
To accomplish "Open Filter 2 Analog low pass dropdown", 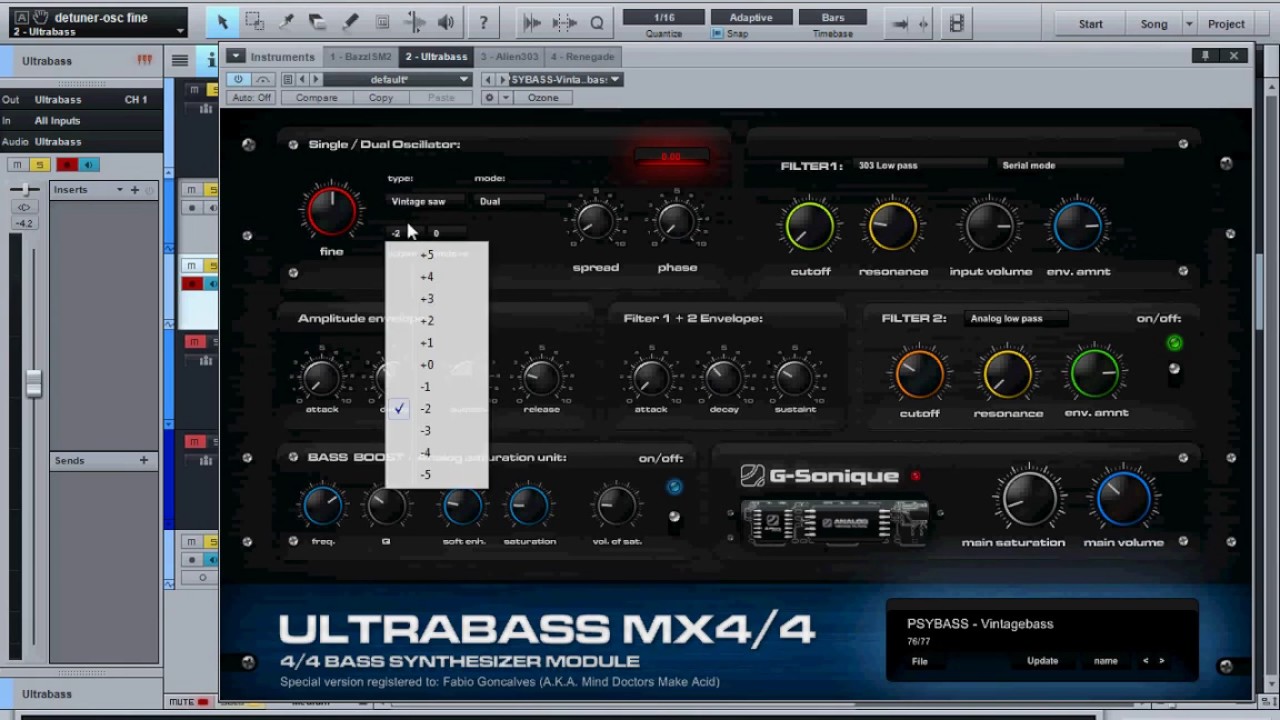I will [x=1016, y=319].
